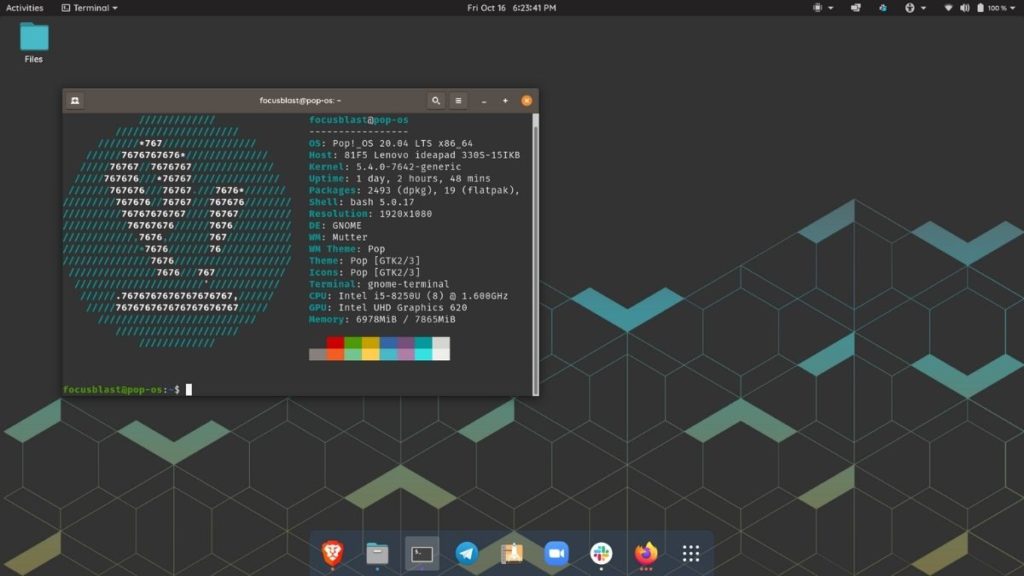This screenshot has height=576, width=1024.
Task: Open the system menu next to battery
Action: tap(1011, 8)
